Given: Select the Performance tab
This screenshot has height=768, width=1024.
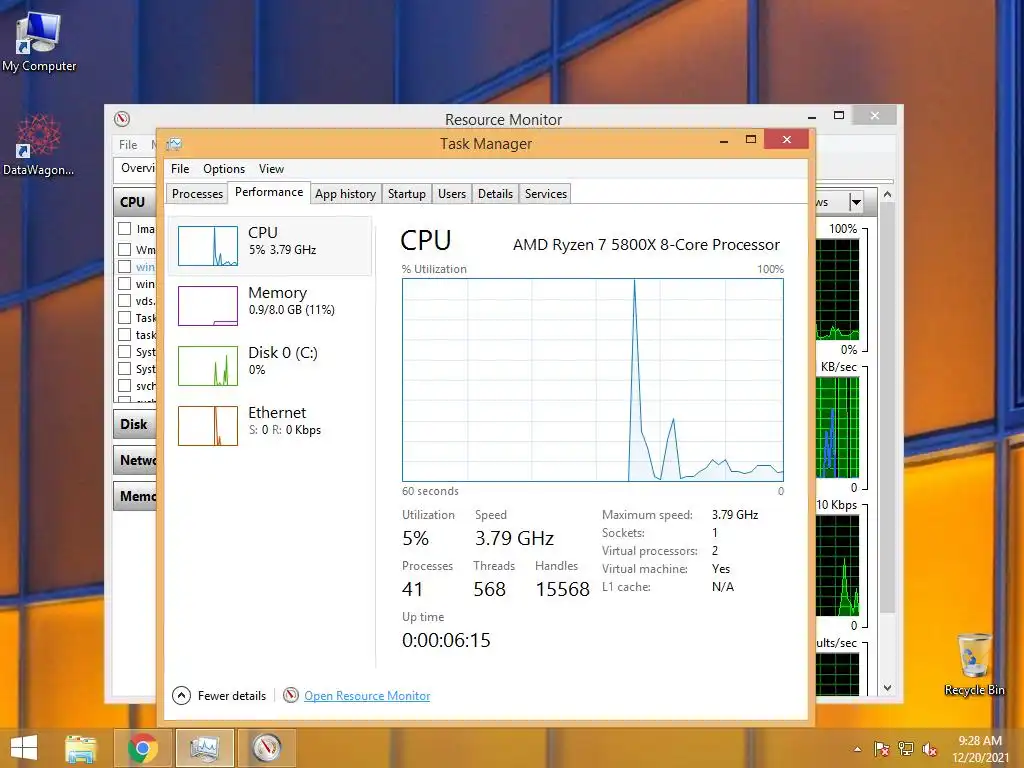Looking at the screenshot, I should [269, 192].
